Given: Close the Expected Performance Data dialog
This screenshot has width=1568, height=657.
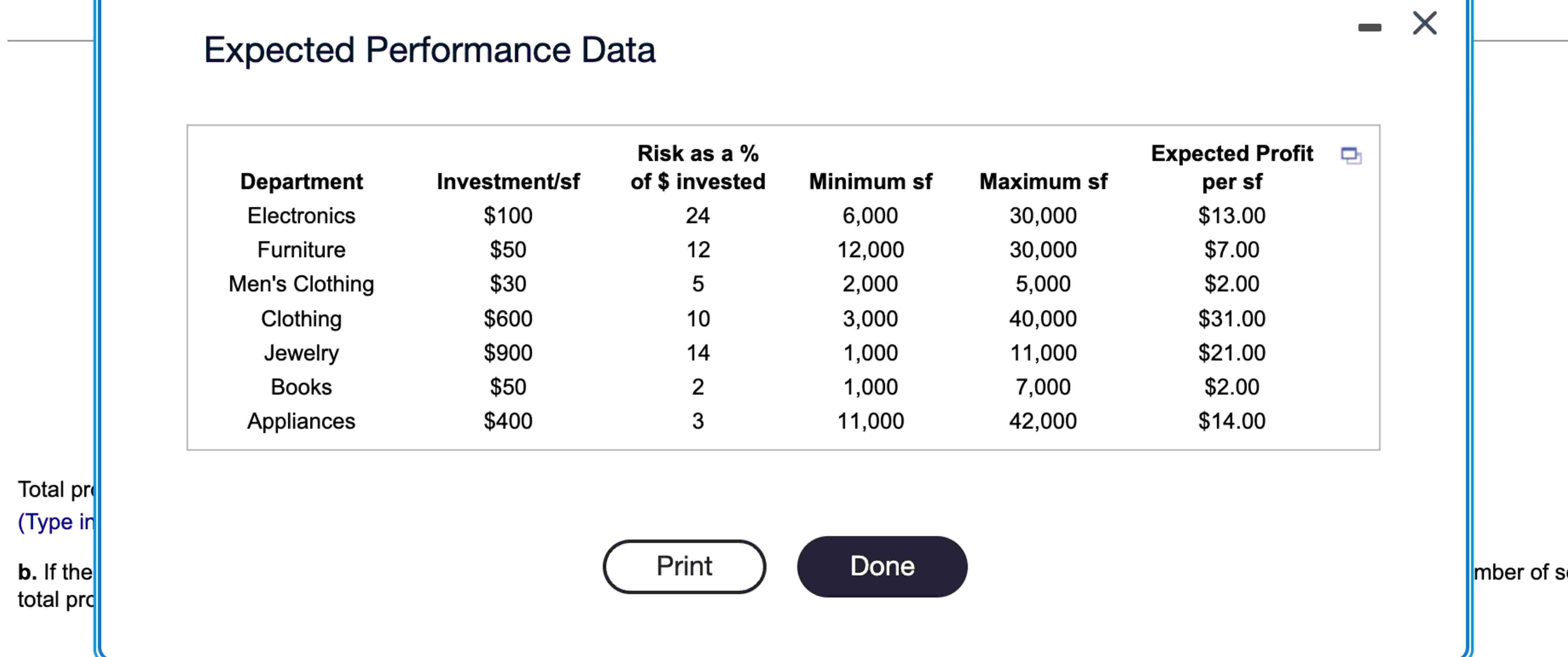Looking at the screenshot, I should point(1424,24).
